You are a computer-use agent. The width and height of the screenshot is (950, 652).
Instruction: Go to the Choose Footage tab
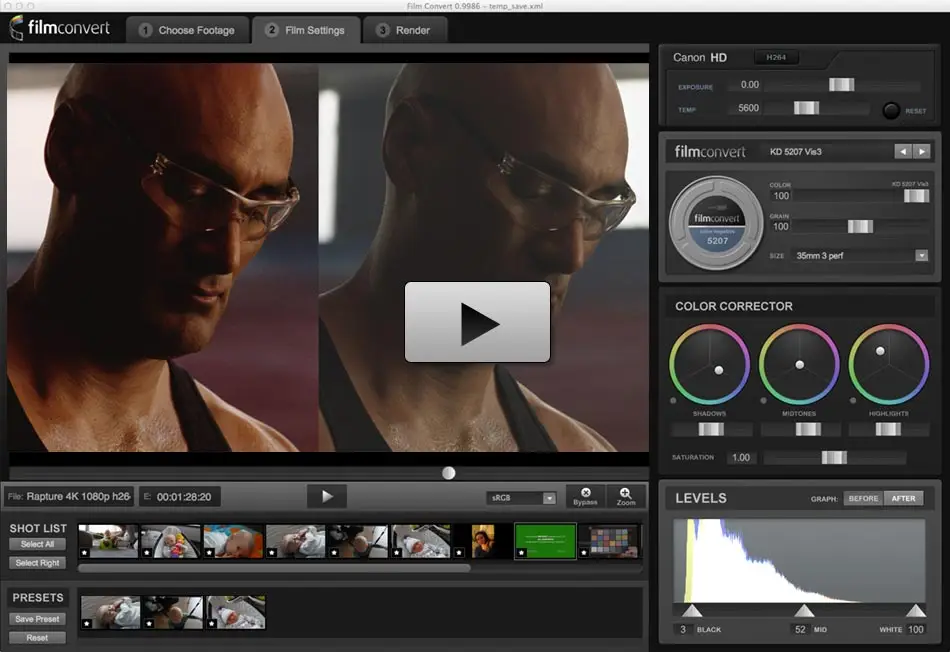(x=188, y=30)
